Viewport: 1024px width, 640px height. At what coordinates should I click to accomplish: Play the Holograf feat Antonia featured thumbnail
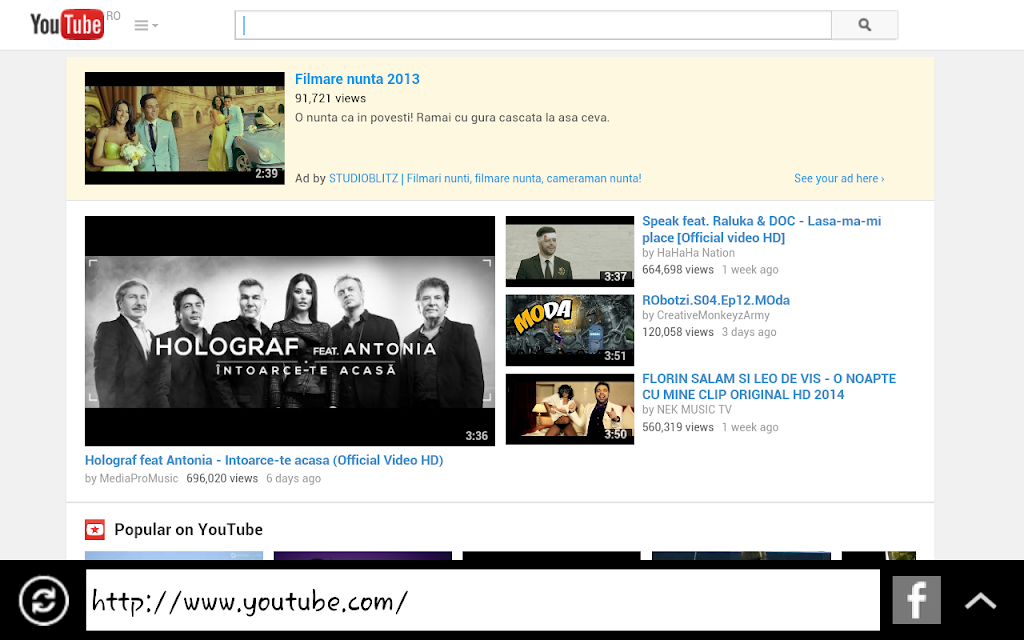coord(290,331)
